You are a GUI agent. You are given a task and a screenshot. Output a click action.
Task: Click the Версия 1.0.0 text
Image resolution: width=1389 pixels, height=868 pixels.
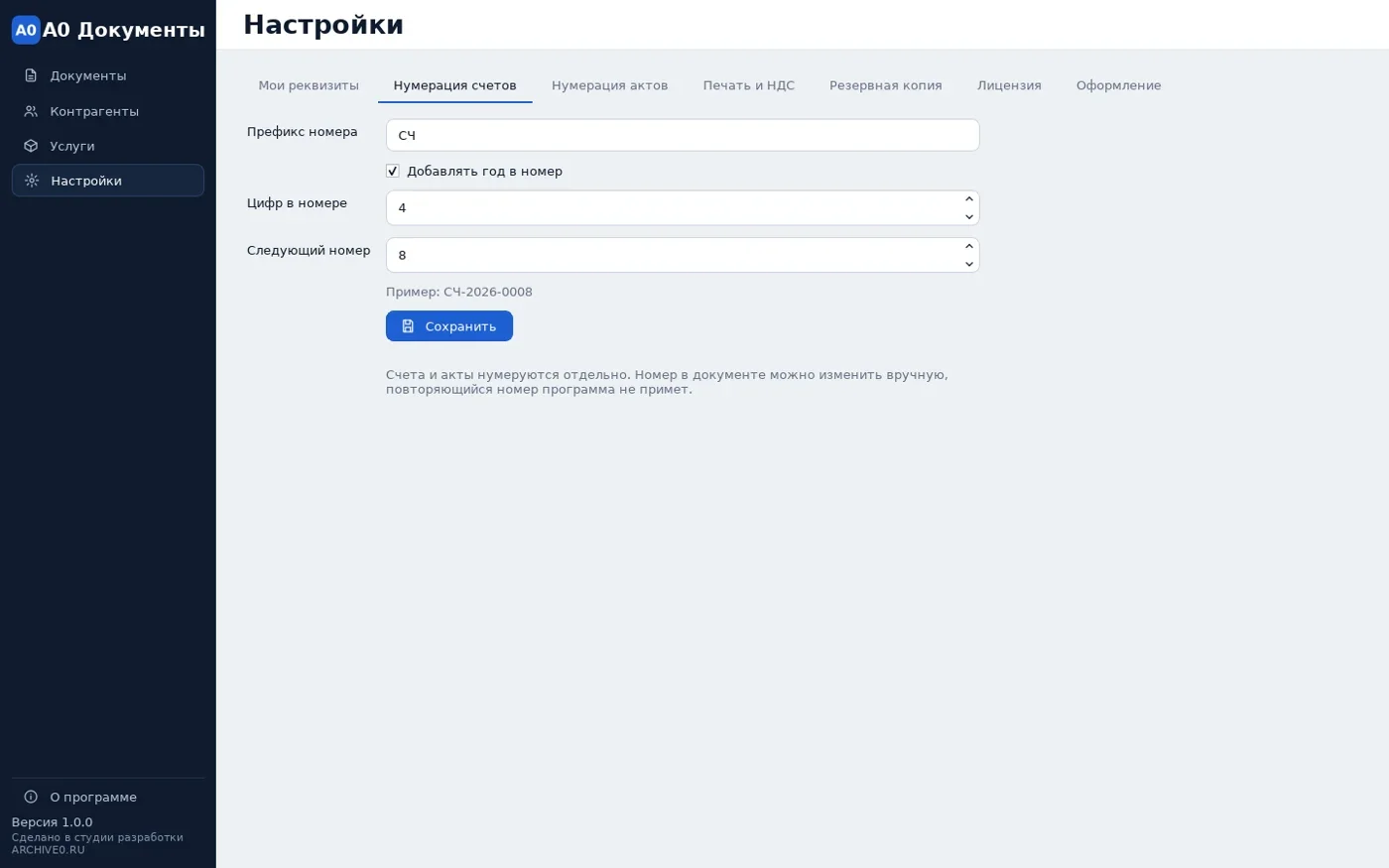pos(52,822)
